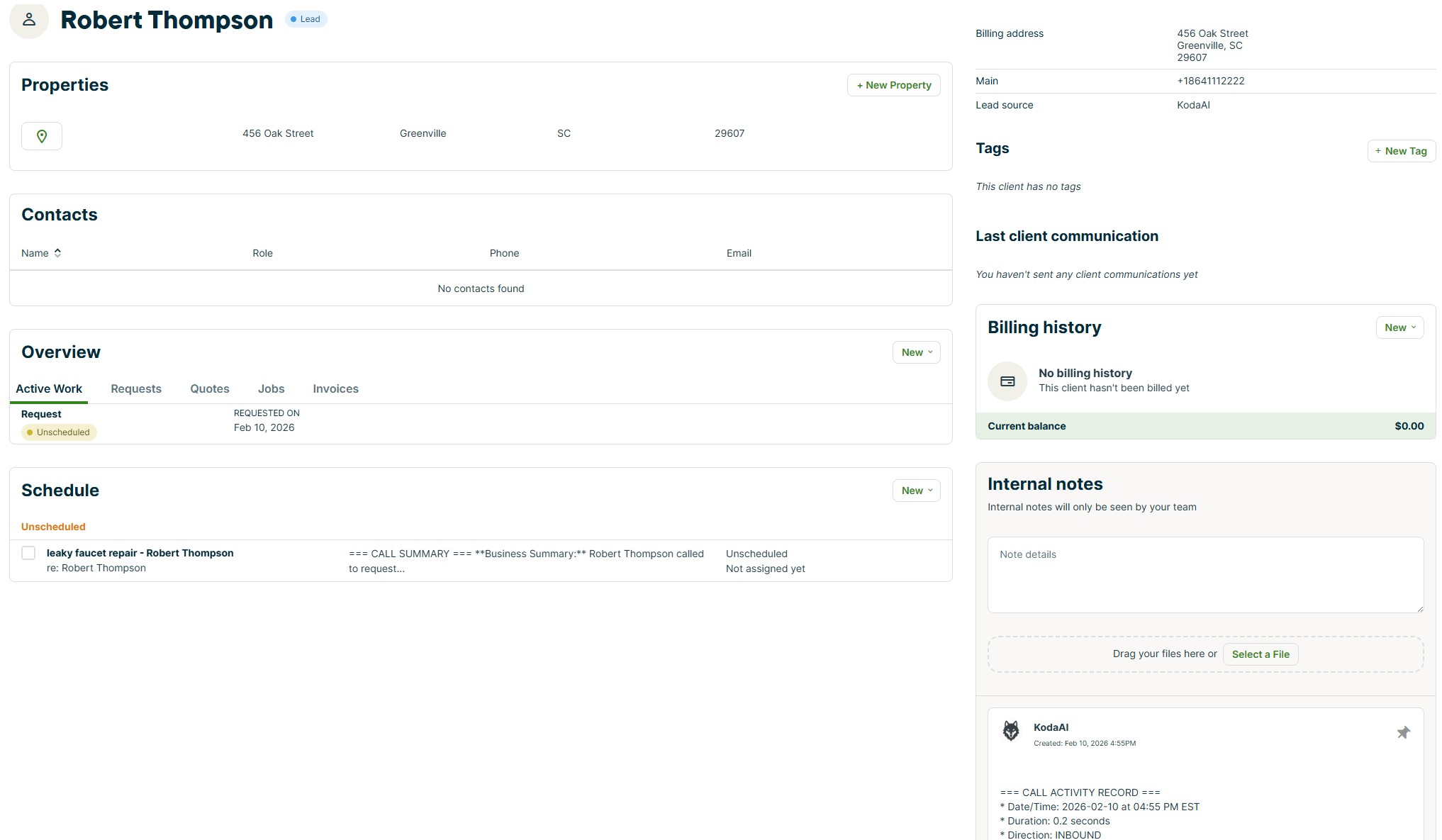Click the KodaAI wolf avatar on the note
This screenshot has height=840, width=1442.
[x=1012, y=730]
